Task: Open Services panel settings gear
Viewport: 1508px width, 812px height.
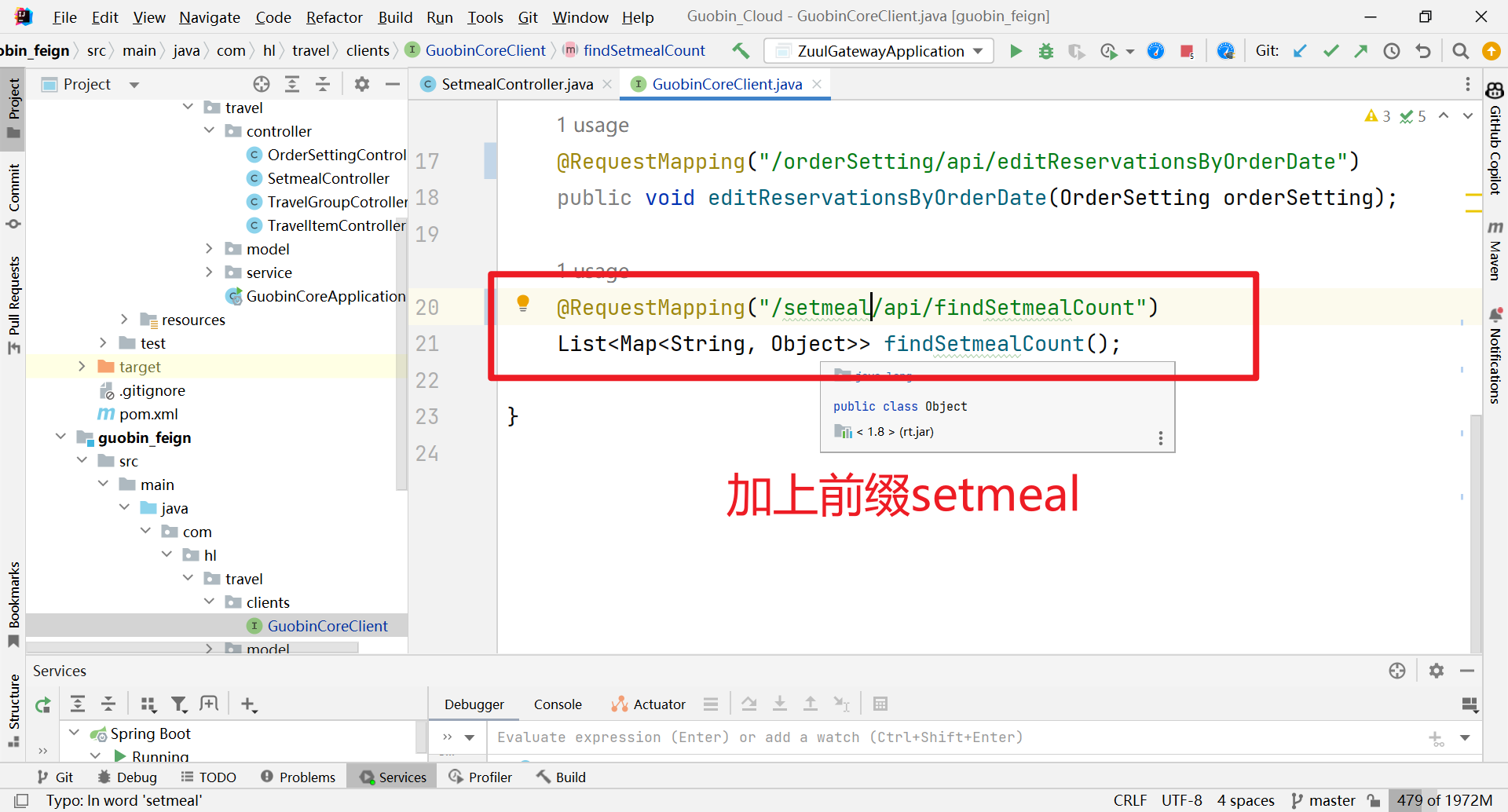Action: (x=1437, y=671)
